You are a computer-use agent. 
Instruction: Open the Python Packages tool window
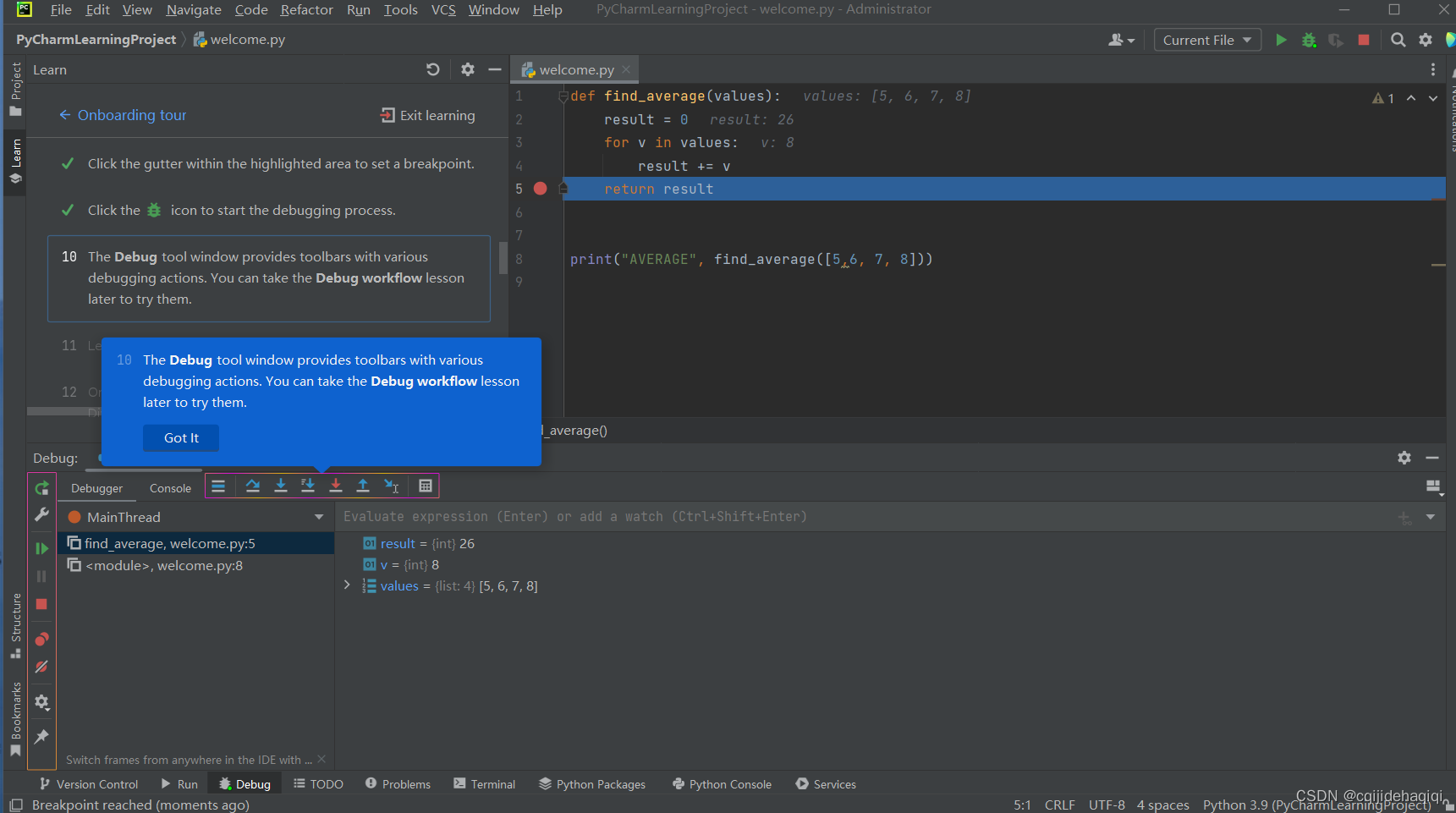(x=592, y=784)
